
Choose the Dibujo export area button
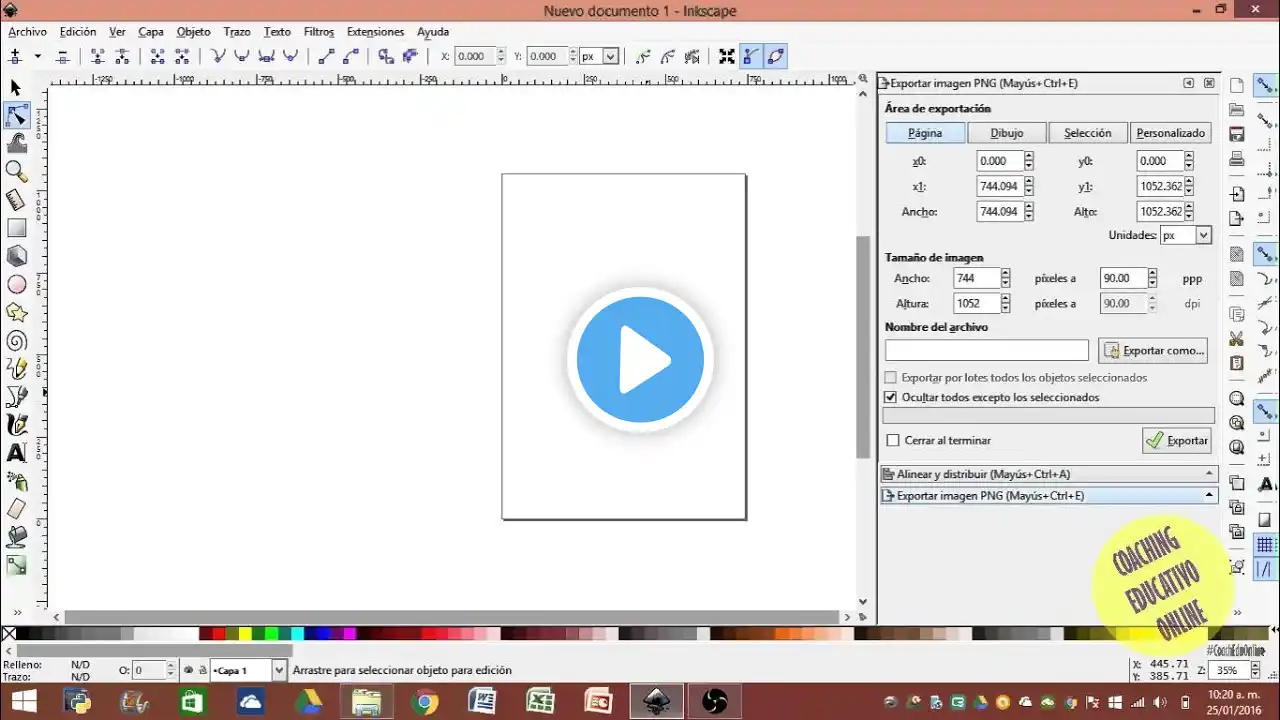pyautogui.click(x=1007, y=133)
